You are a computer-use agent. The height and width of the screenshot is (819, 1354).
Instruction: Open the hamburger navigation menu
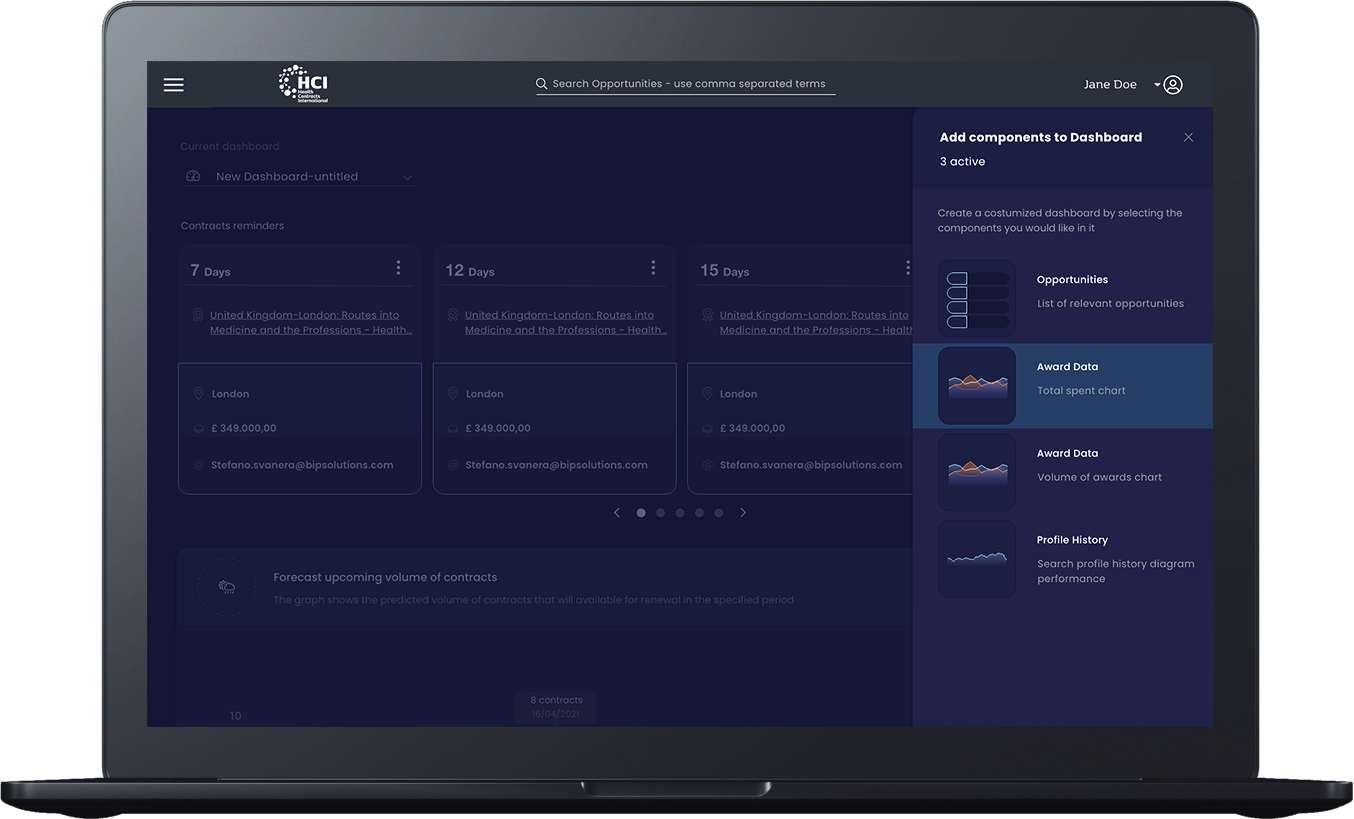tap(173, 84)
